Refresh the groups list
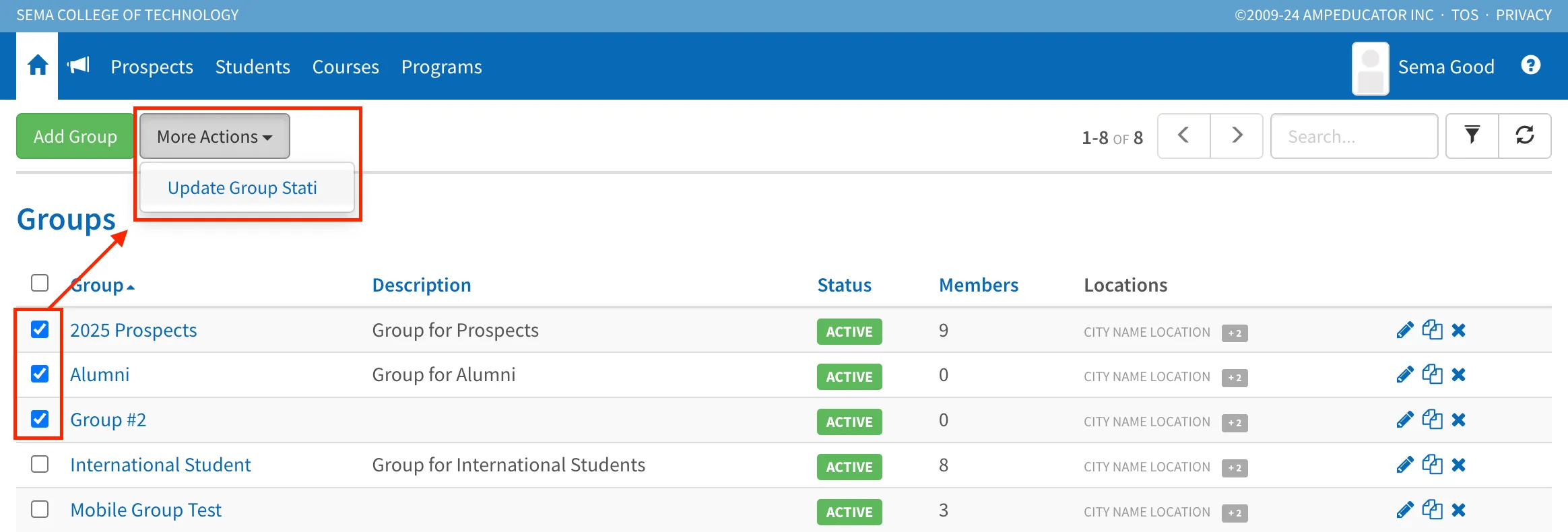The width and height of the screenshot is (1568, 532). (x=1525, y=136)
